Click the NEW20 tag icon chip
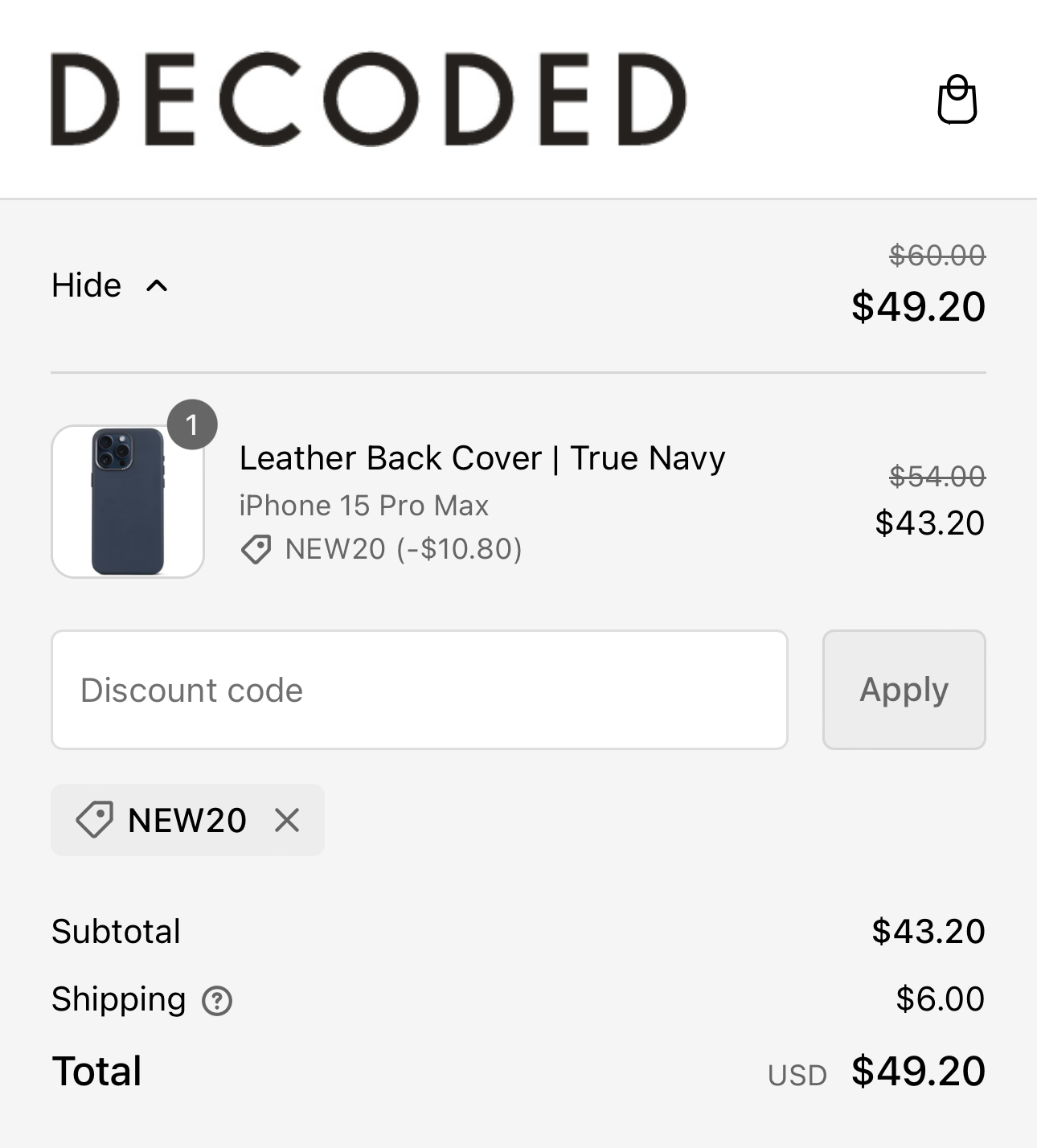 (187, 820)
